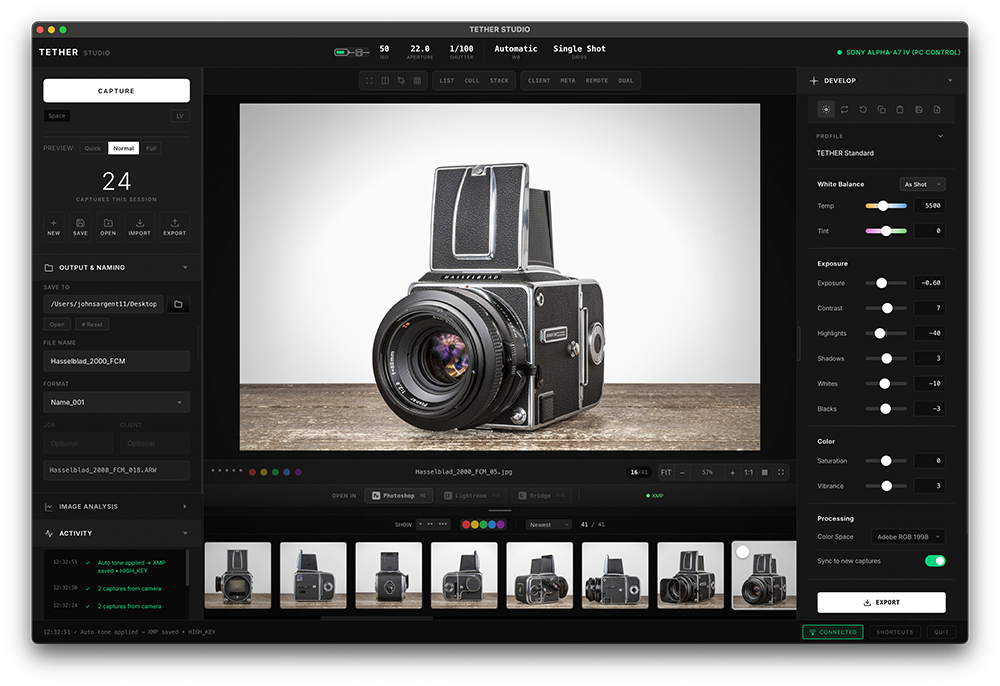Click the Highlights slider handle
Screen dimensions: 1000x686
(x=880, y=333)
